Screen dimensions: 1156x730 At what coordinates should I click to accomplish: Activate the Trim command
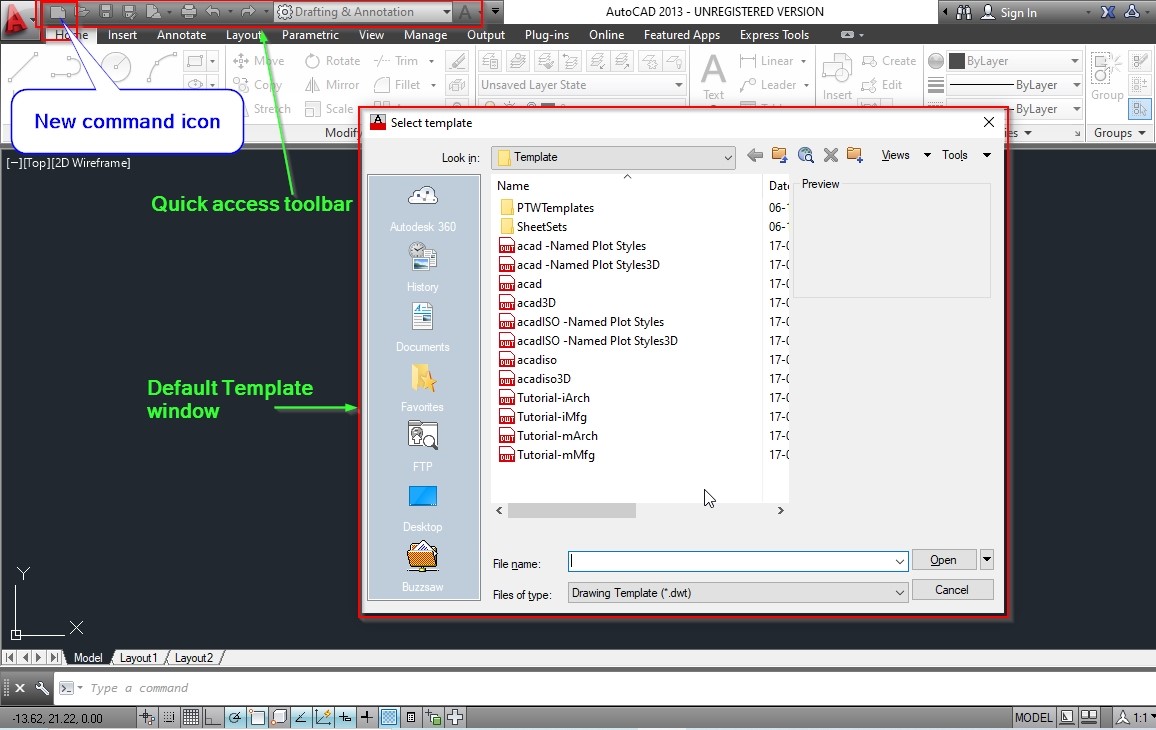click(x=404, y=60)
